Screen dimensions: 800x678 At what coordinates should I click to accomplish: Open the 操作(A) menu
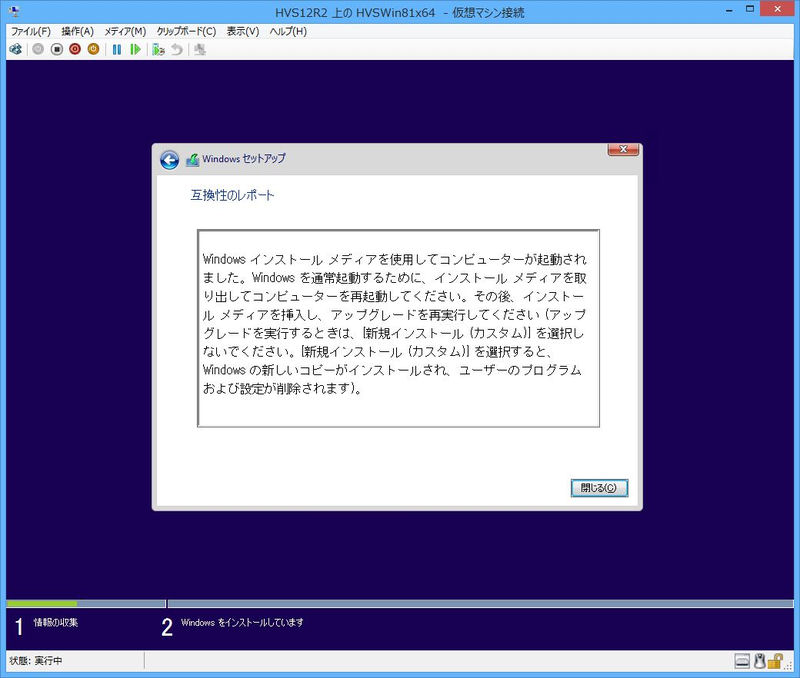[78, 31]
